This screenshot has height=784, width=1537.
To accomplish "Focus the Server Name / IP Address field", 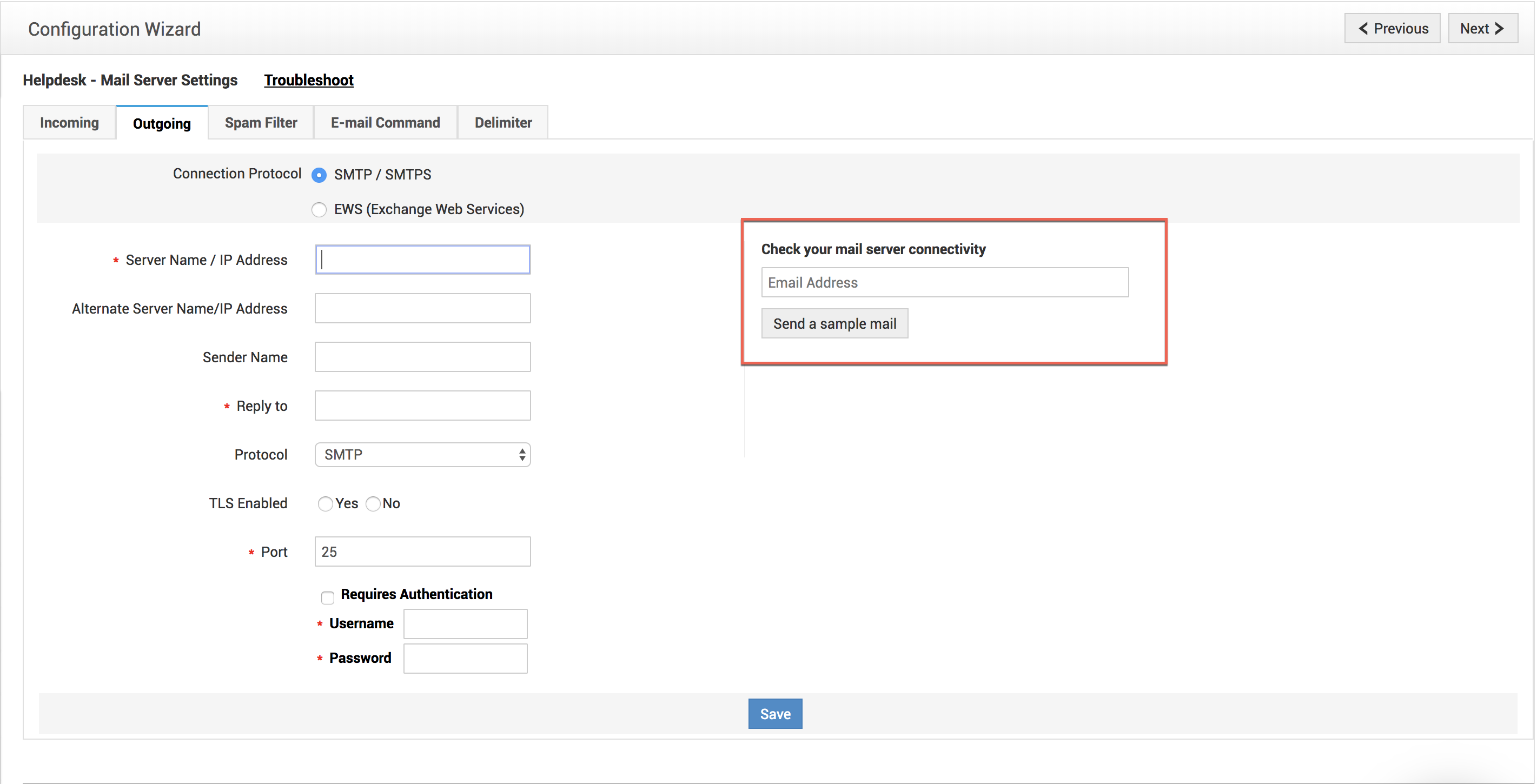I will coord(422,260).
